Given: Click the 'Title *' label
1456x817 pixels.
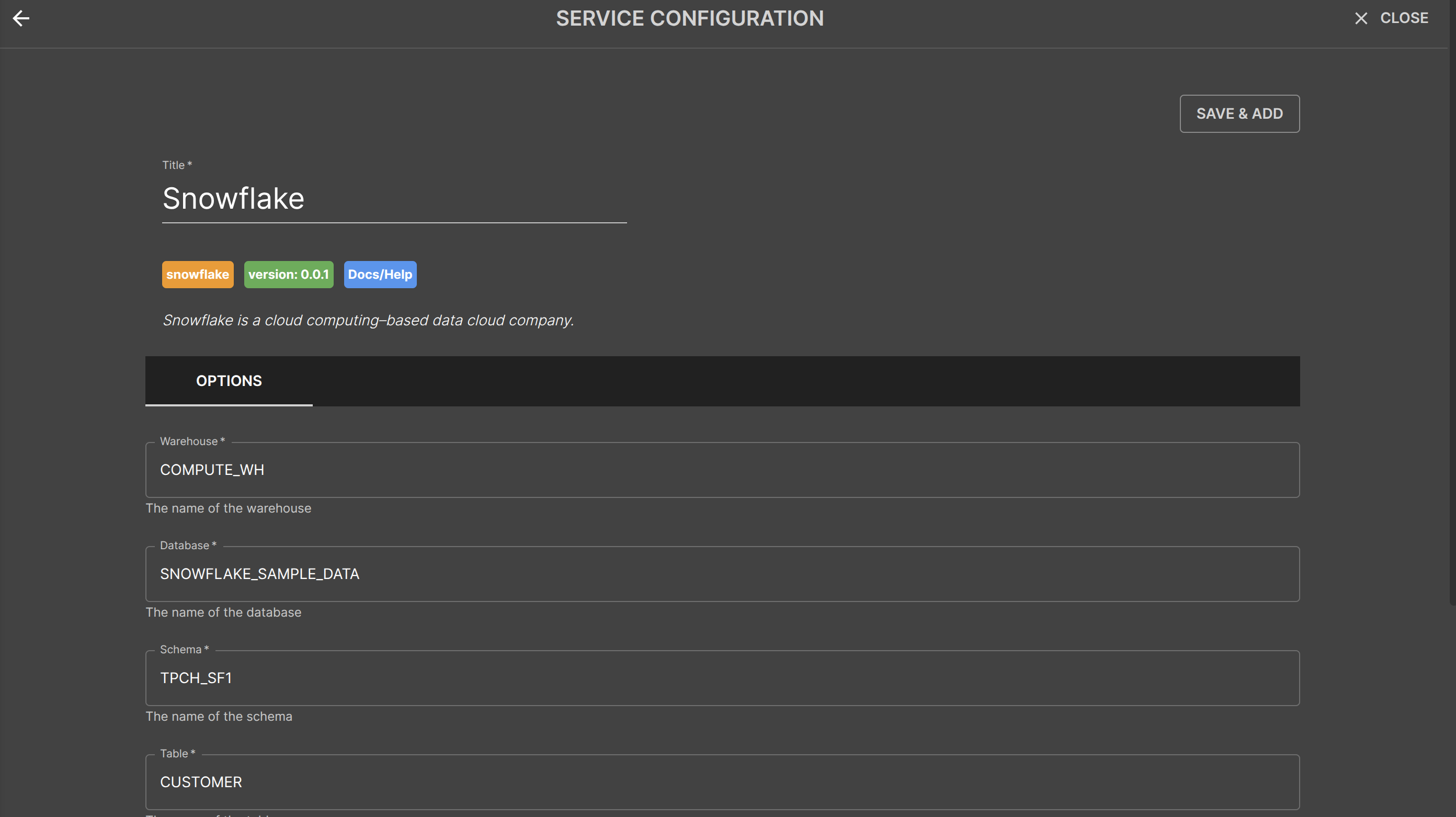Looking at the screenshot, I should tap(177, 165).
